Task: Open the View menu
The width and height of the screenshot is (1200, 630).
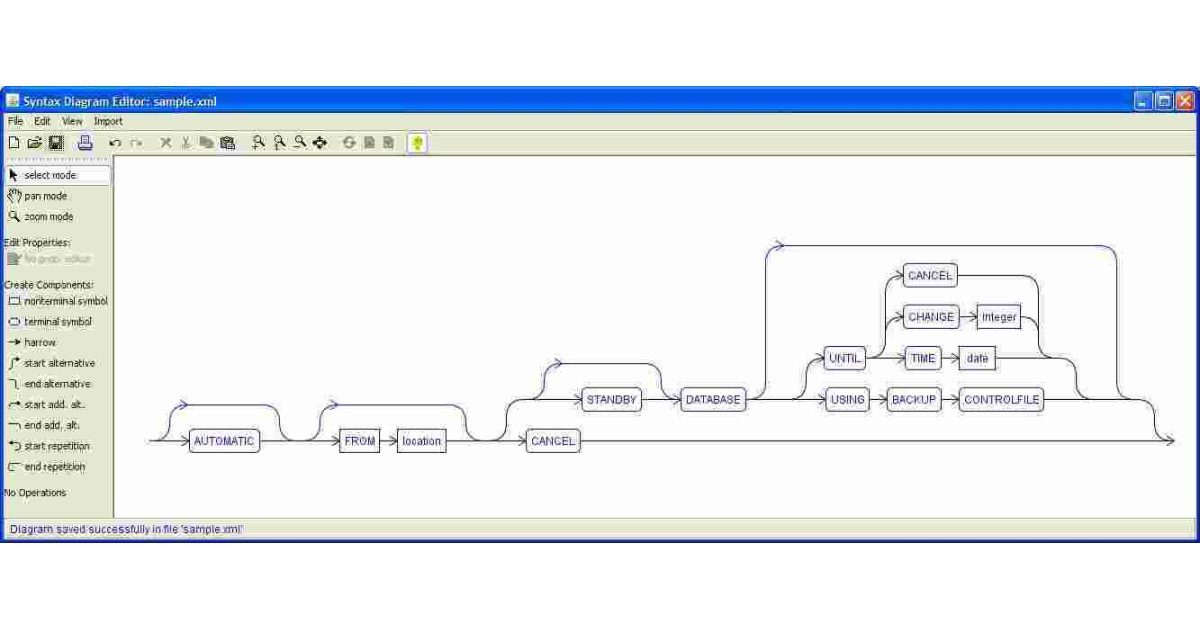Action: (x=72, y=121)
